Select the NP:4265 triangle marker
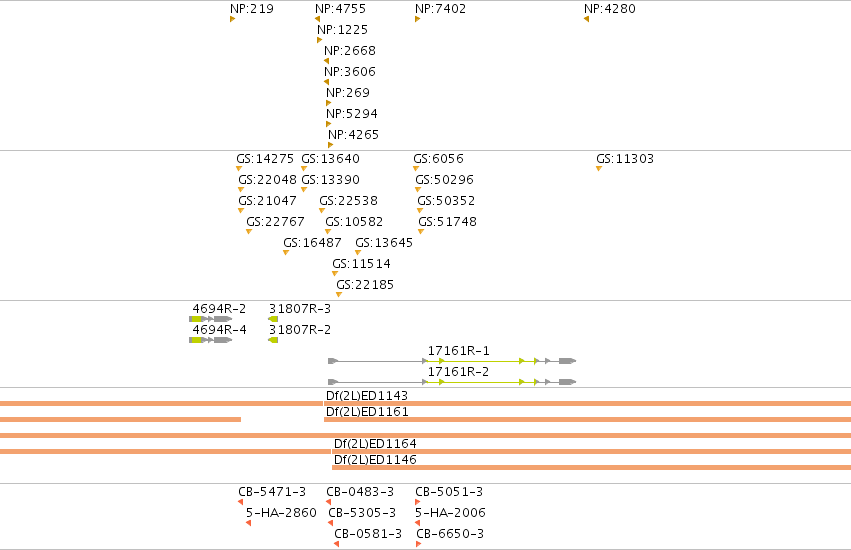The width and height of the screenshot is (851, 550). [x=331, y=145]
